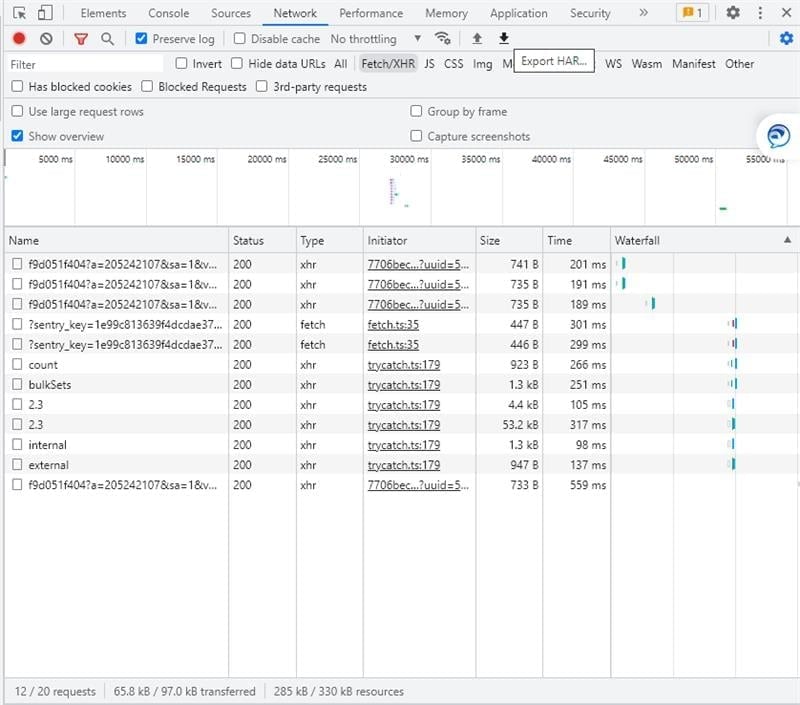Open DevTools settings gear icon

point(733,13)
